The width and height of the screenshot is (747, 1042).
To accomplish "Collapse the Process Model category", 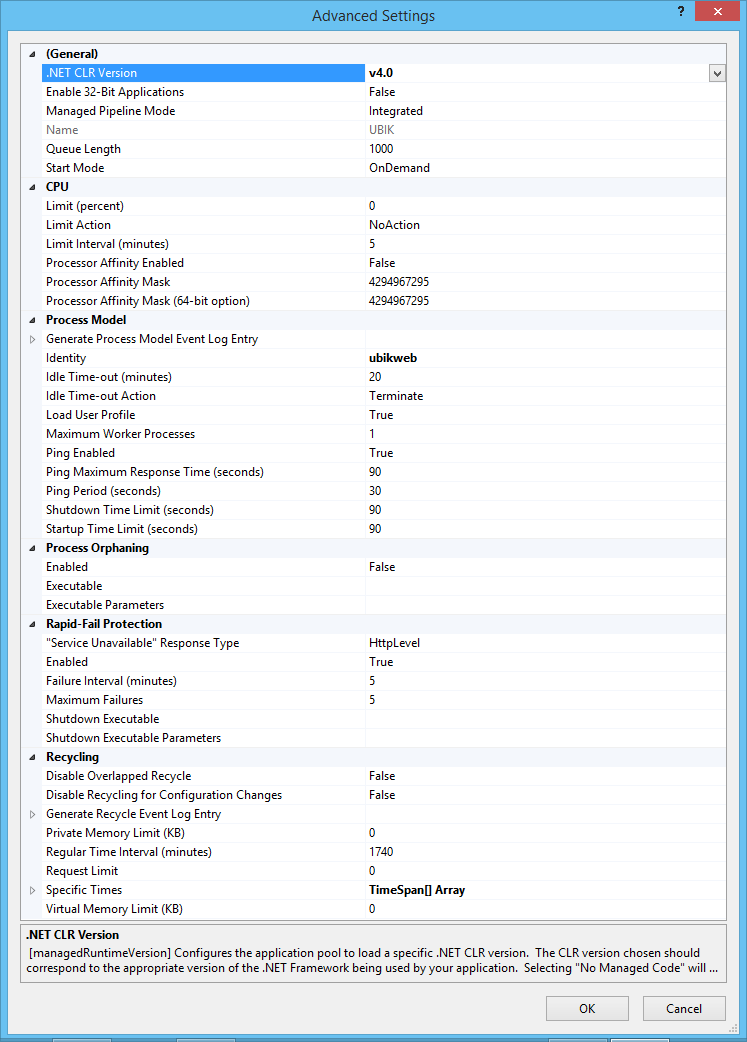I will [x=32, y=320].
